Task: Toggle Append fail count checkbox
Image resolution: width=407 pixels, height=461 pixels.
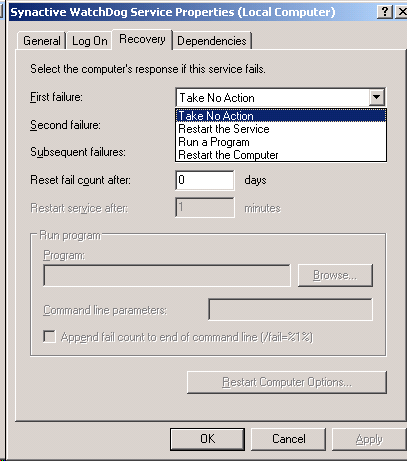Action: coord(49,336)
